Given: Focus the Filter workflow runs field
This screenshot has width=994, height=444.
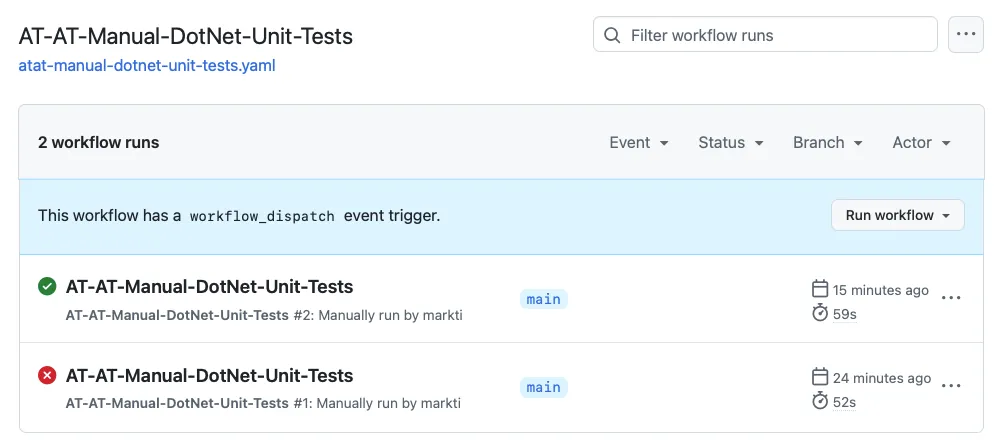Looking at the screenshot, I should point(765,35).
